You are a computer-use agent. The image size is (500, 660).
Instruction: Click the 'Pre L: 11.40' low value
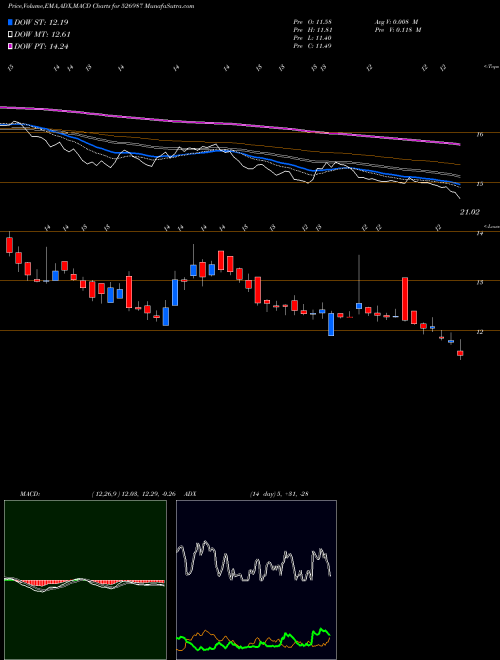[x=312, y=38]
